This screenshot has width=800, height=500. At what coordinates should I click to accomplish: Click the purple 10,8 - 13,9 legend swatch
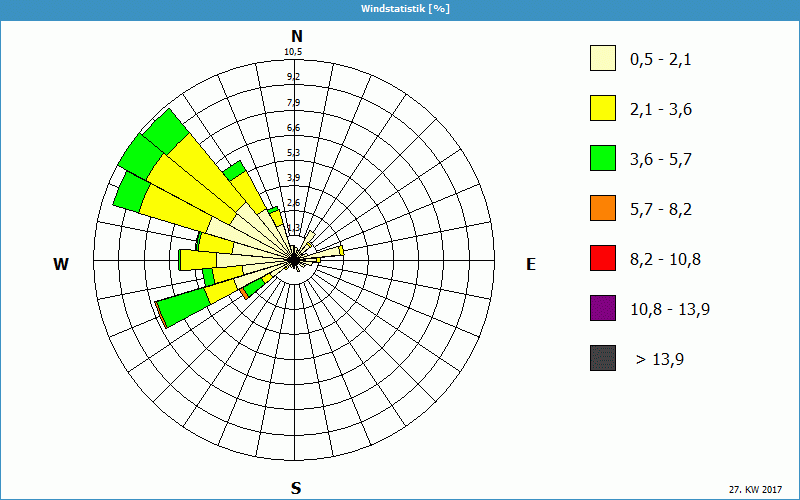point(603,308)
